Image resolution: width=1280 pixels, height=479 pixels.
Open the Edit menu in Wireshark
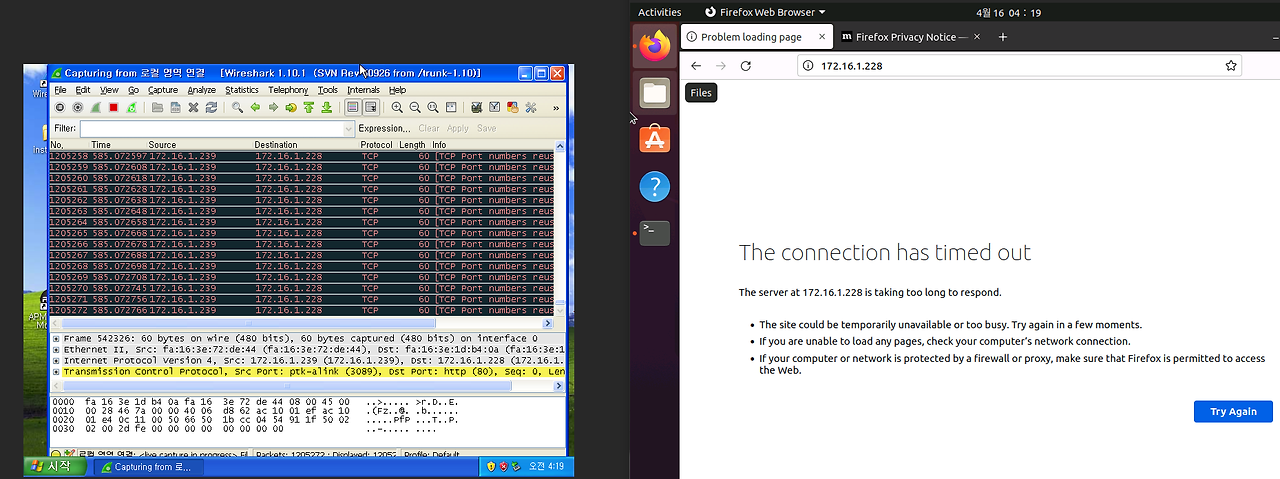coord(83,90)
